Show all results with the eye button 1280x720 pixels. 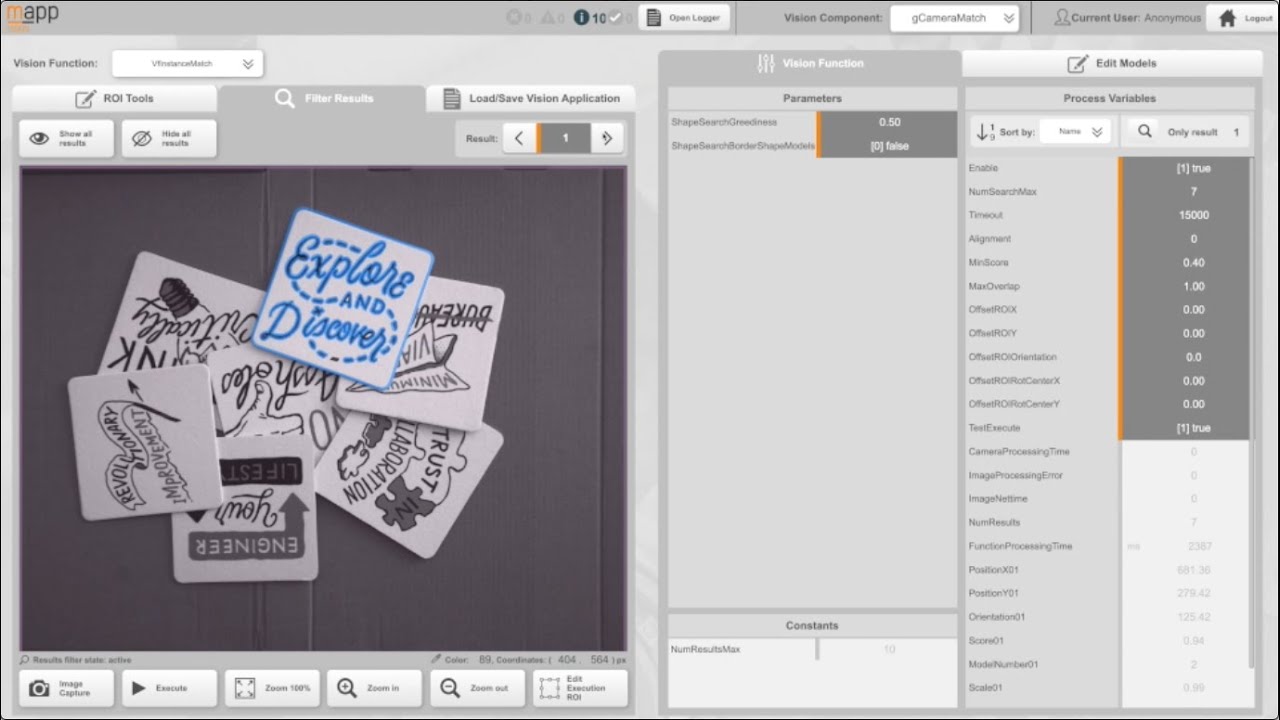coord(67,138)
